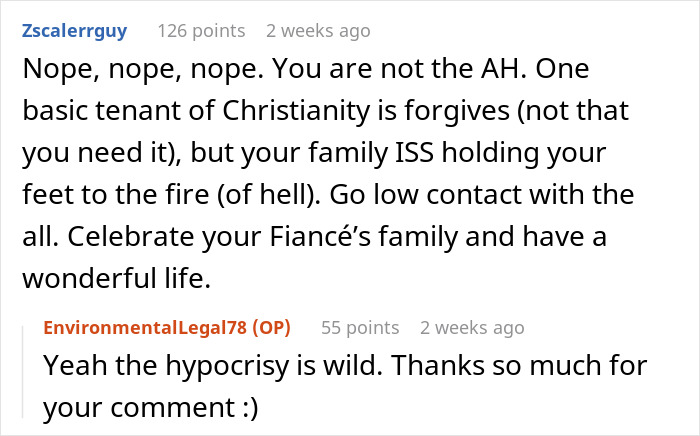Open the reply's "2 weeks ago" permalink
The width and height of the screenshot is (700, 436).
pyautogui.click(x=472, y=327)
